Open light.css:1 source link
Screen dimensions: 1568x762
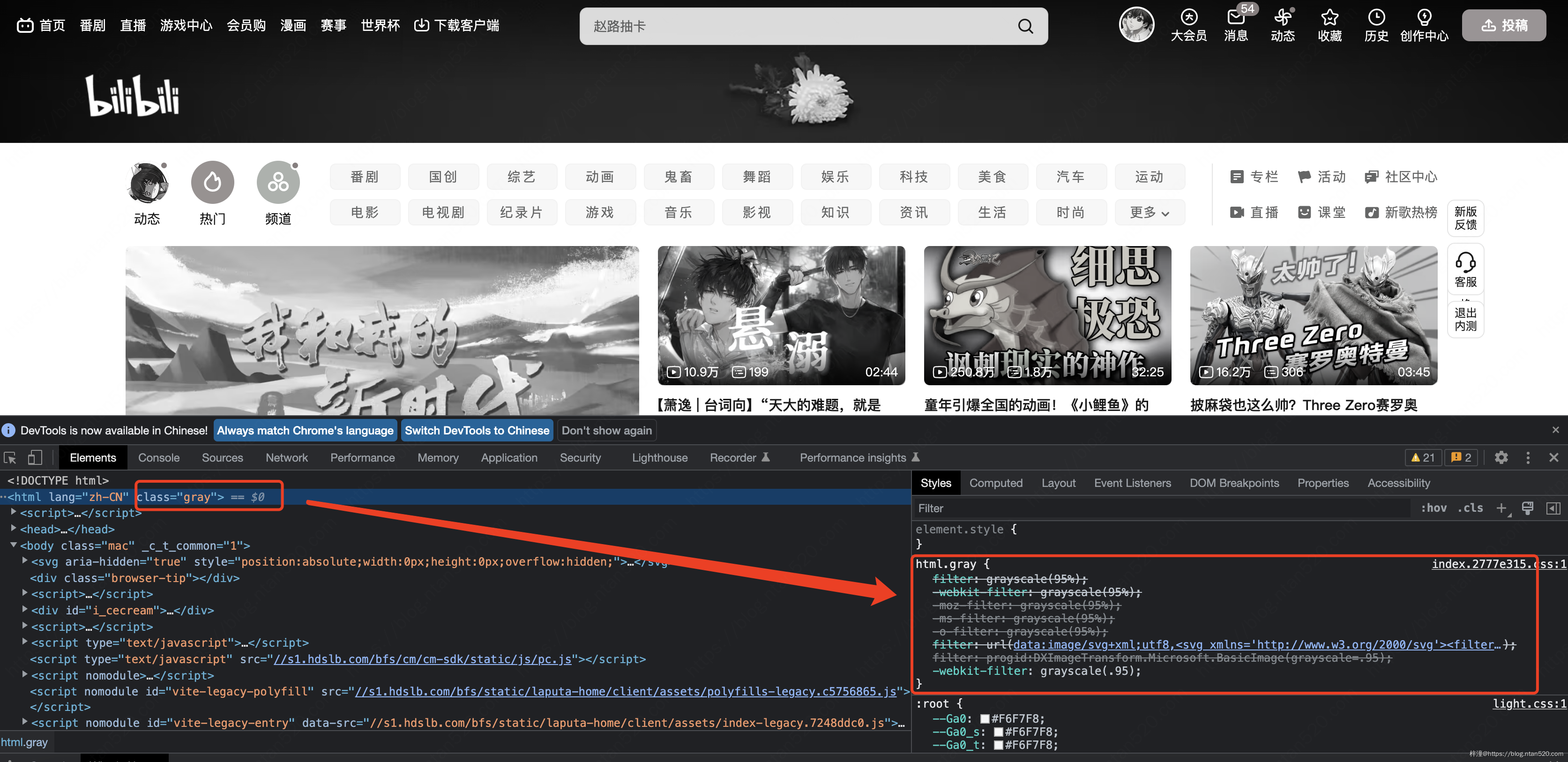point(1529,703)
